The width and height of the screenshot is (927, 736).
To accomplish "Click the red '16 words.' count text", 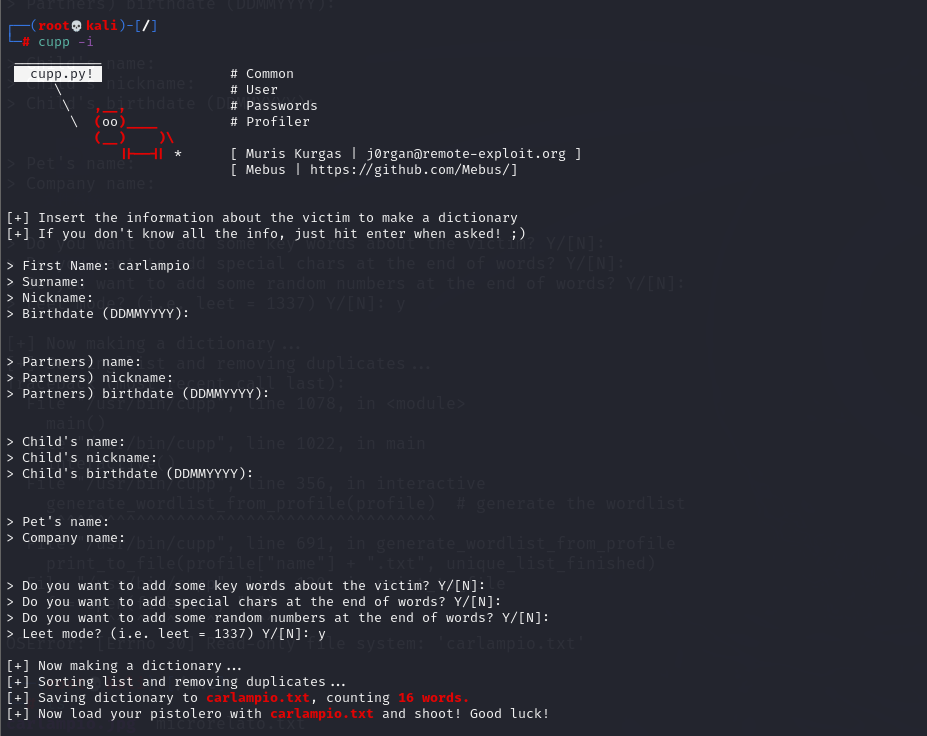I will (433, 698).
